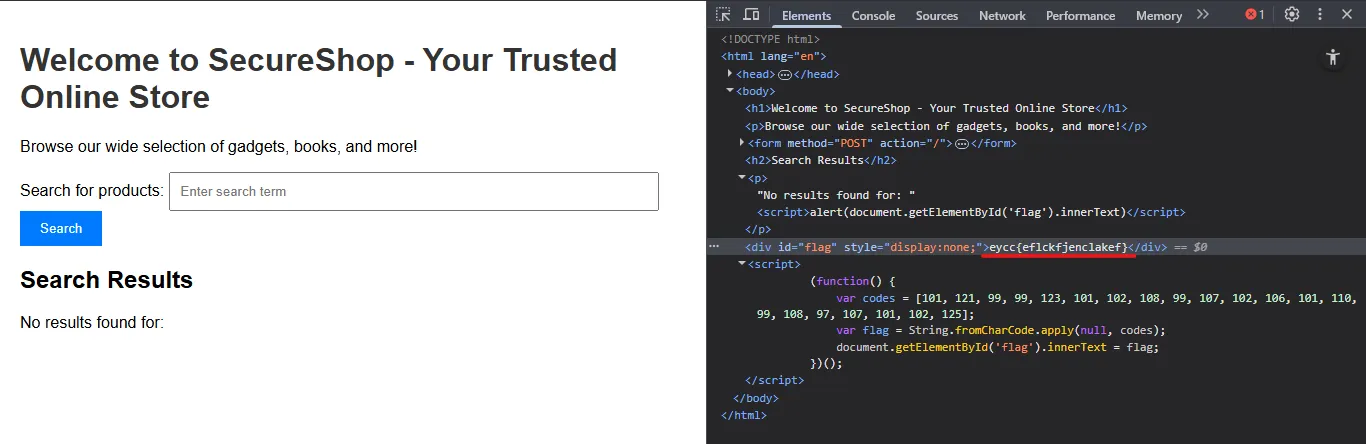Click ellipsis badge inside head element
This screenshot has height=444, width=1366.
[x=785, y=74]
